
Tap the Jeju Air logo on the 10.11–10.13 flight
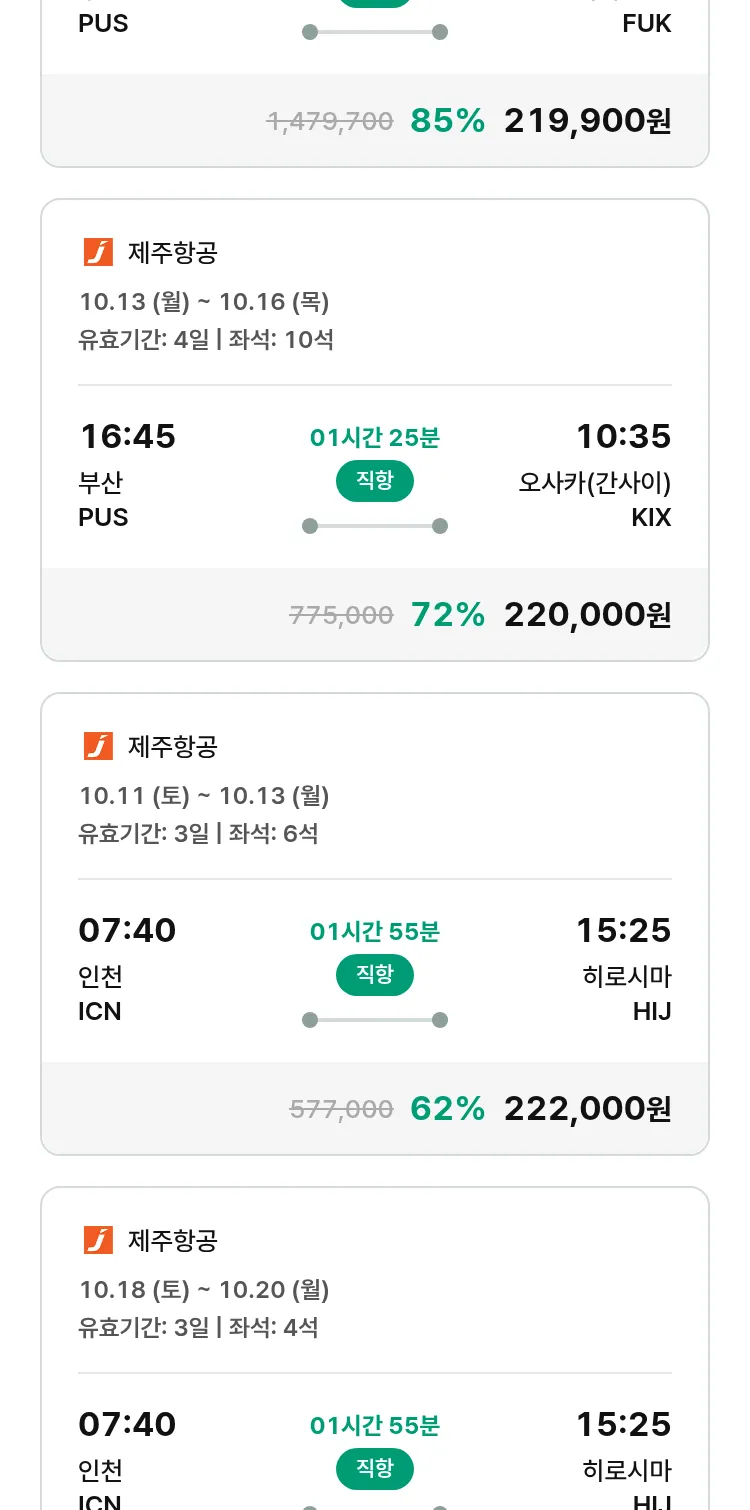point(98,747)
